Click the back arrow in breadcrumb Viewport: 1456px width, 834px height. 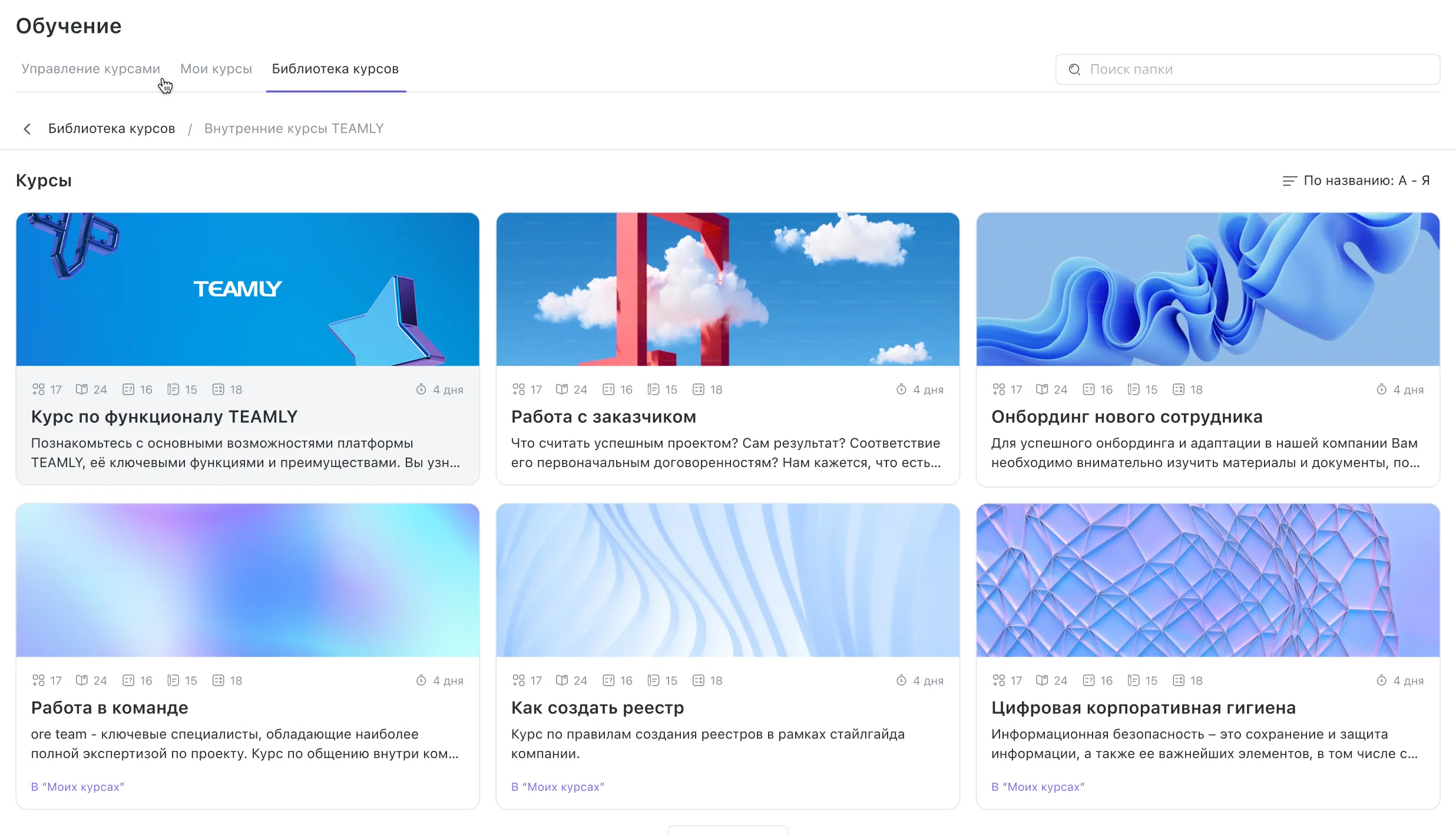[x=27, y=128]
